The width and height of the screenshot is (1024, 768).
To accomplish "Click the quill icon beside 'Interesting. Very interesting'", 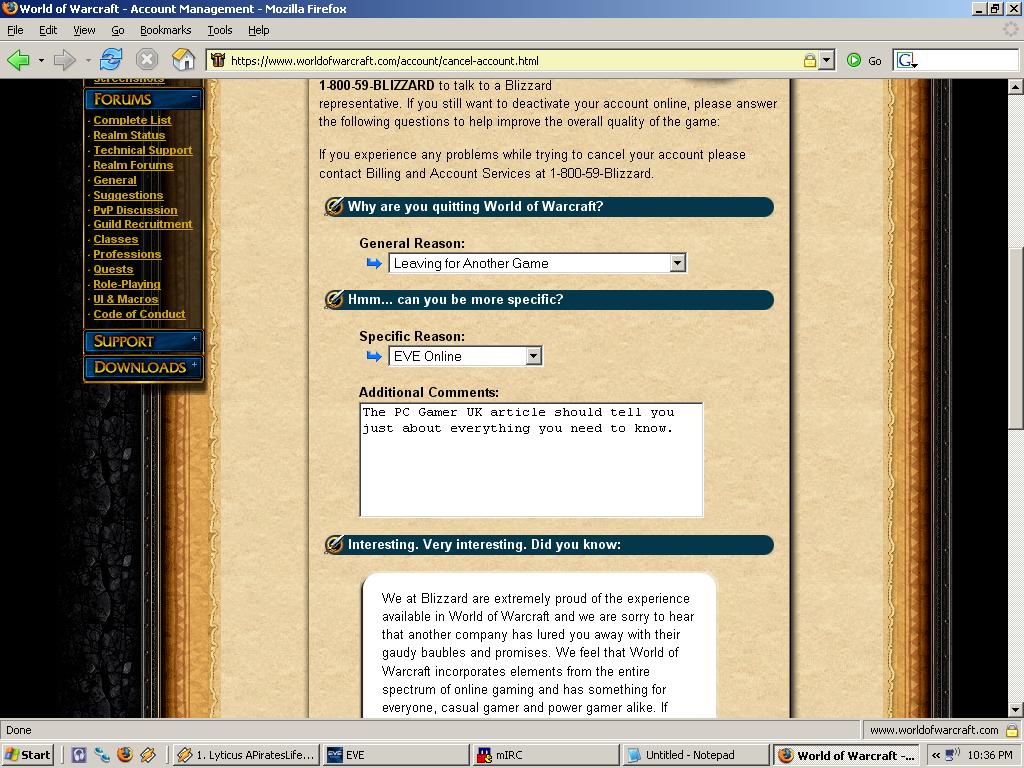I will 334,545.
